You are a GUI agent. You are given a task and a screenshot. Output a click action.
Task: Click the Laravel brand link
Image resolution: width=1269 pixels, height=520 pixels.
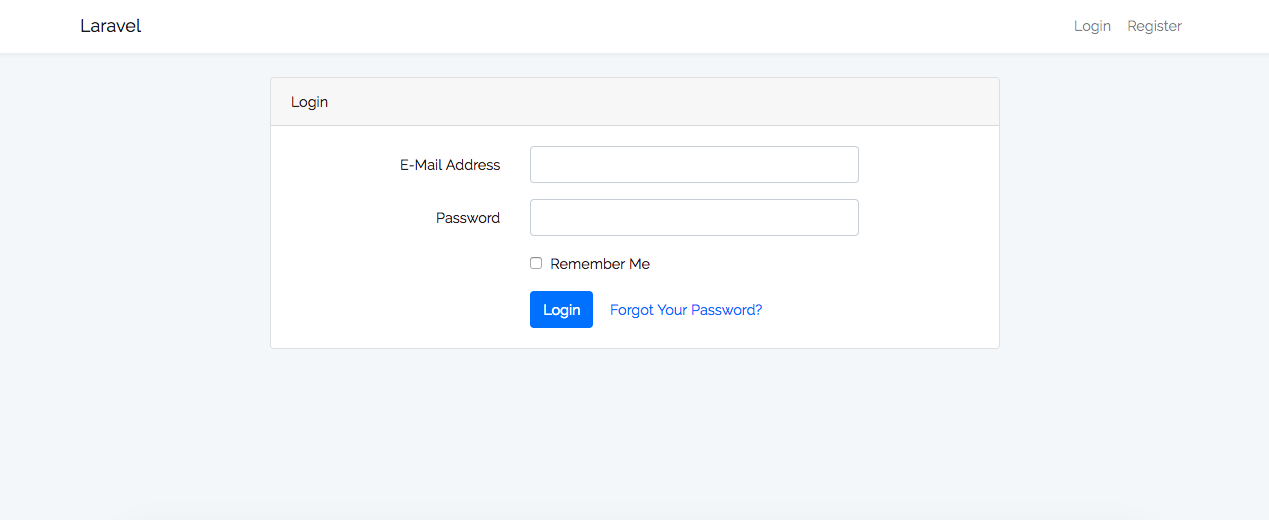(x=110, y=26)
